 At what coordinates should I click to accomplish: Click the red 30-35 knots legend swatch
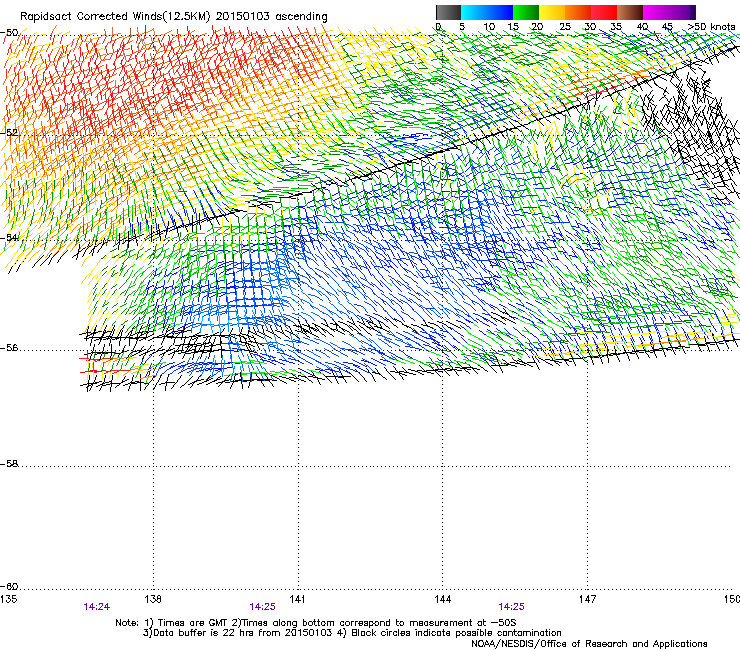(x=604, y=12)
